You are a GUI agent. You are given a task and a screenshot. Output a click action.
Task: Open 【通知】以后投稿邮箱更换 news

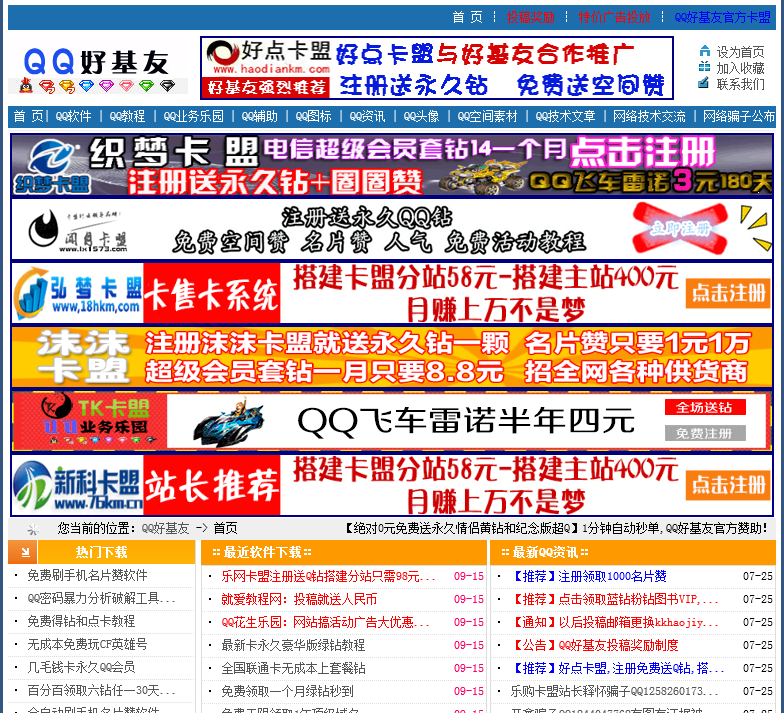click(614, 622)
